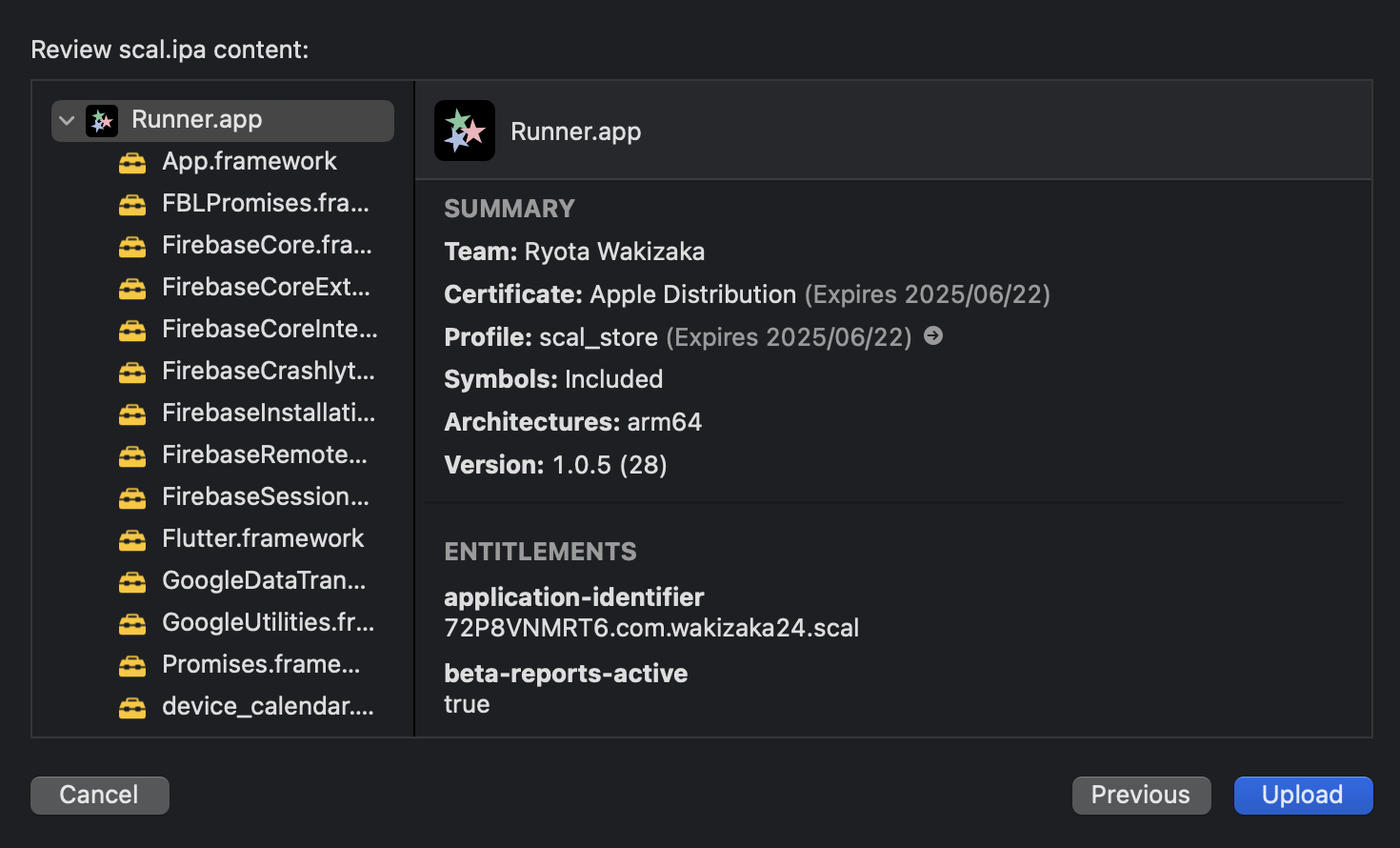The width and height of the screenshot is (1400, 848).
Task: Click the 72P8VNMRT6.com.wakizaka24.scal identifier value
Action: point(651,628)
